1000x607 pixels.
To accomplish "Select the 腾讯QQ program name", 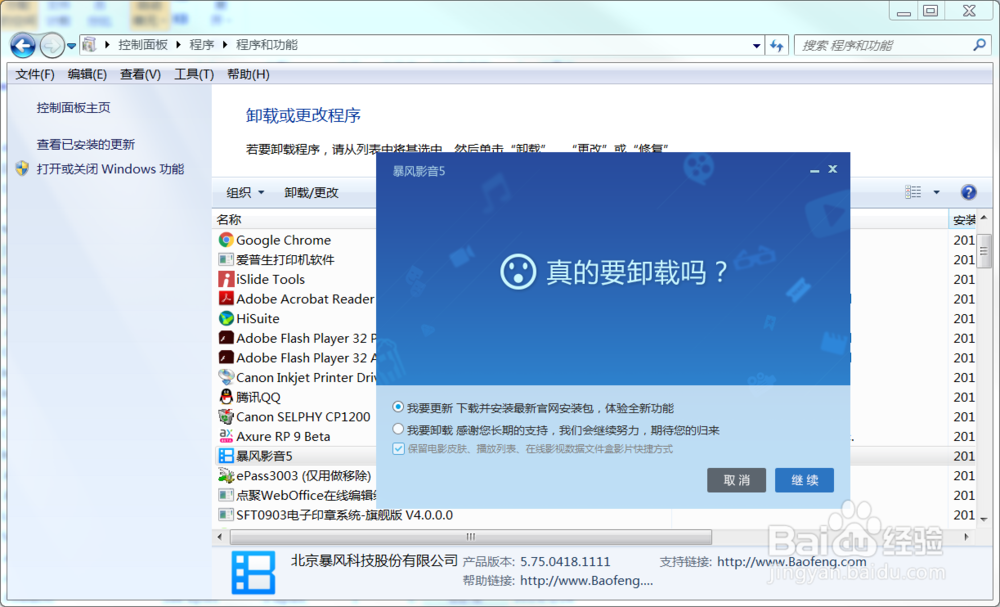I will click(x=258, y=397).
